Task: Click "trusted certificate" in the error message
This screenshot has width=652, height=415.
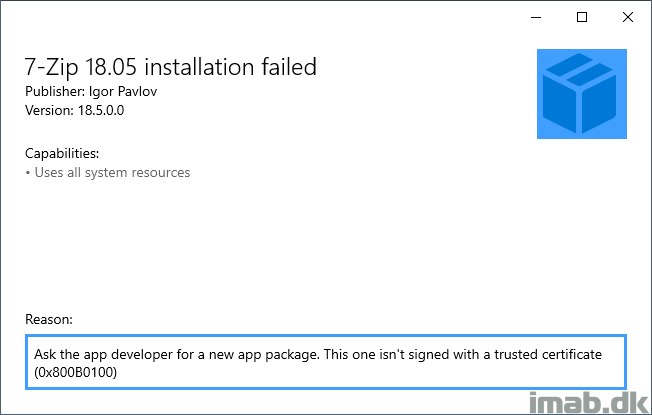Action: [548, 354]
